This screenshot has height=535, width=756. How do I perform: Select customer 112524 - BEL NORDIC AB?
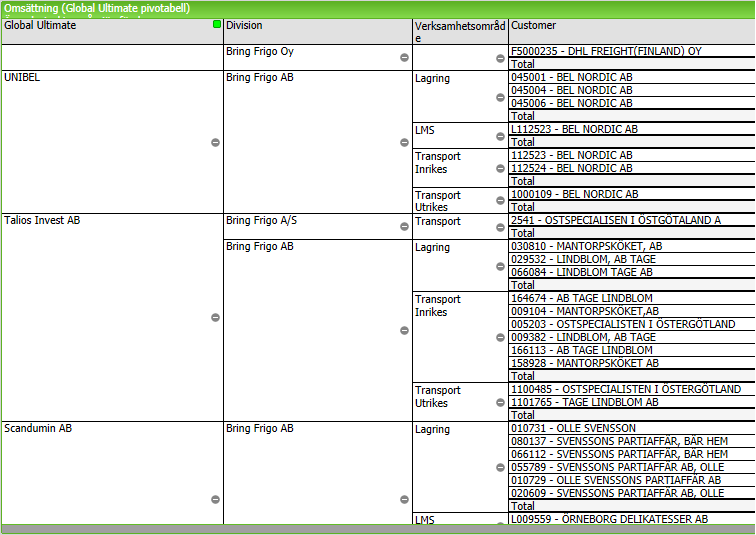[x=632, y=168]
